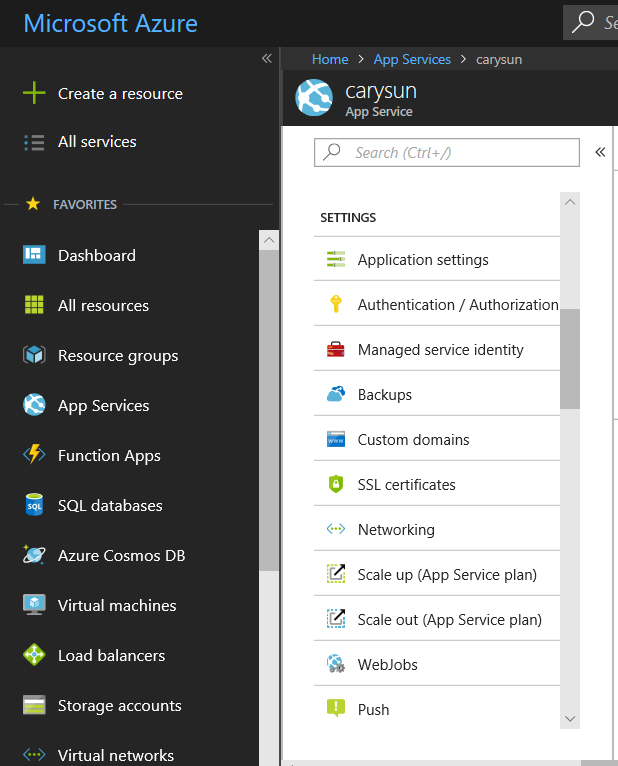Select Backups menu item
The height and width of the screenshot is (766, 618).
coord(437,394)
